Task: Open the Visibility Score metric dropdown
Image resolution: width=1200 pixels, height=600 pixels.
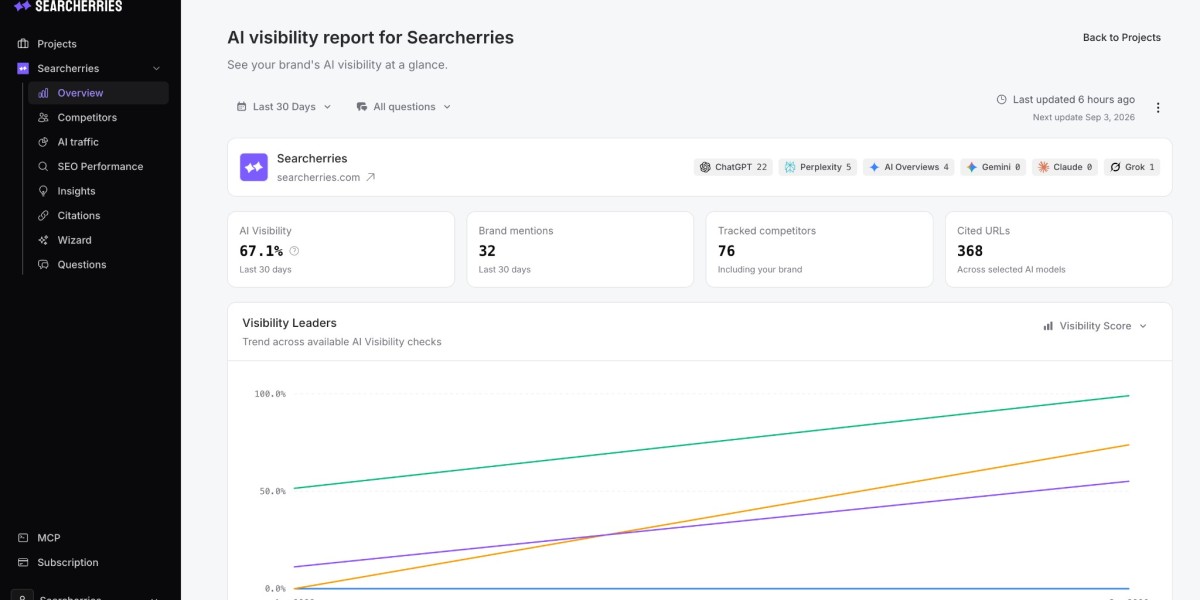Action: [1095, 326]
